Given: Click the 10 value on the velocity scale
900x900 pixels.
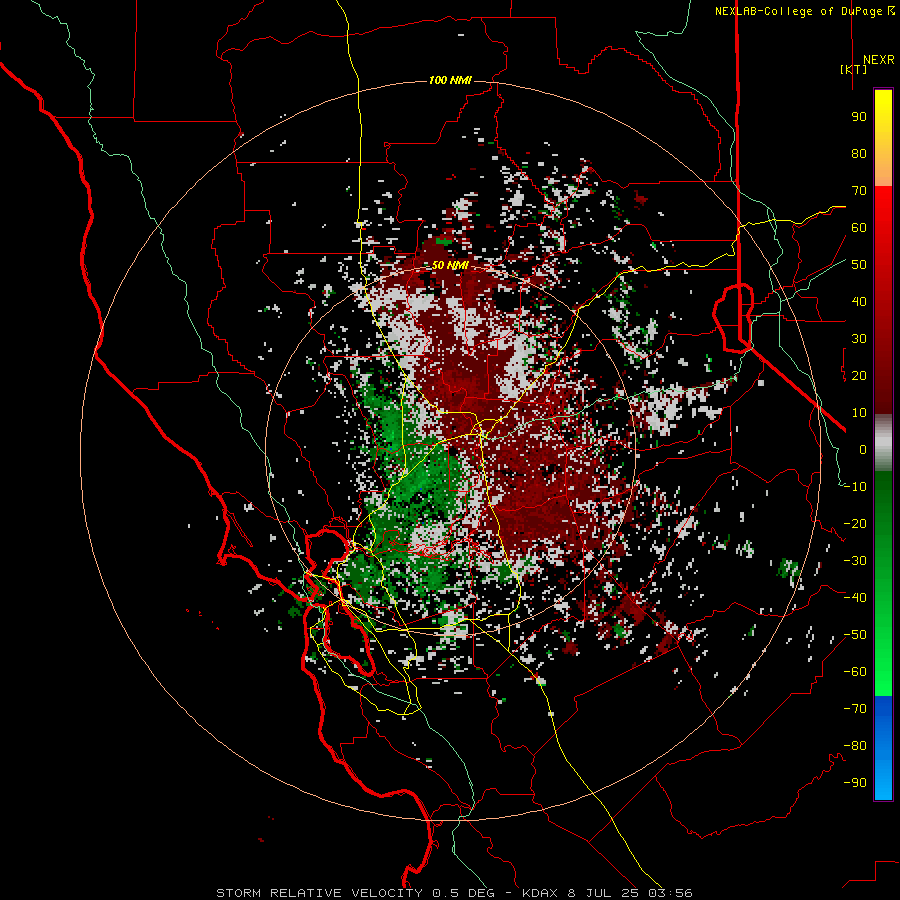Looking at the screenshot, I should [859, 413].
